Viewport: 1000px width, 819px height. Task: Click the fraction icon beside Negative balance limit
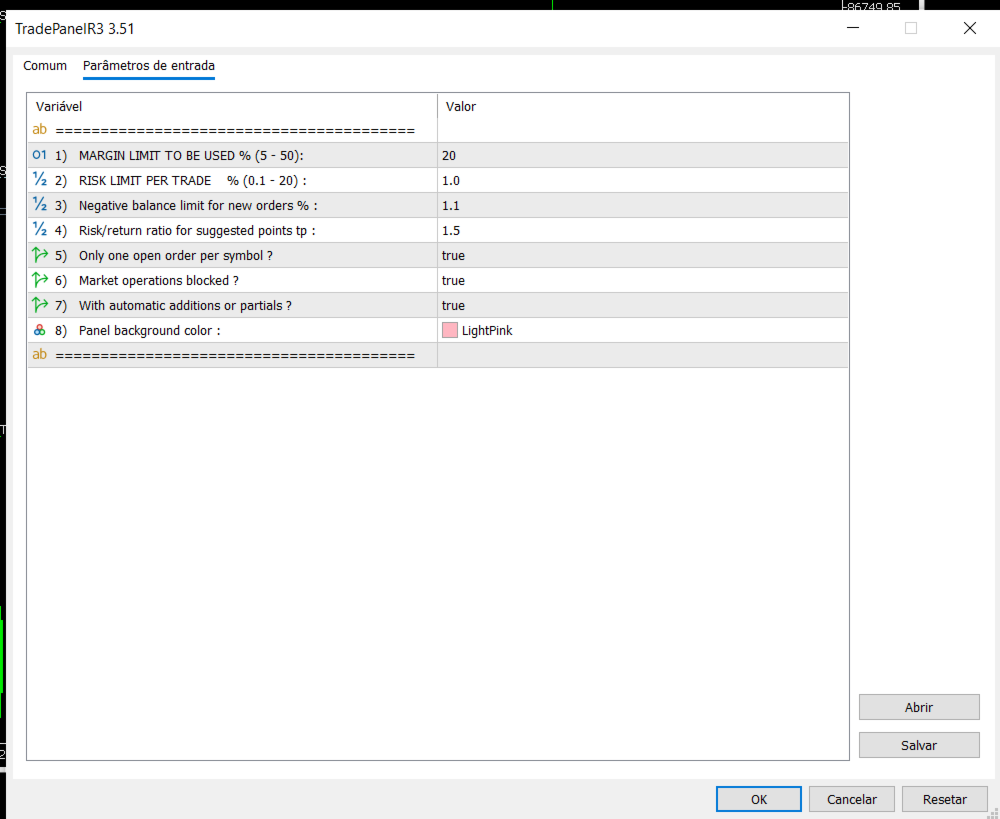40,205
